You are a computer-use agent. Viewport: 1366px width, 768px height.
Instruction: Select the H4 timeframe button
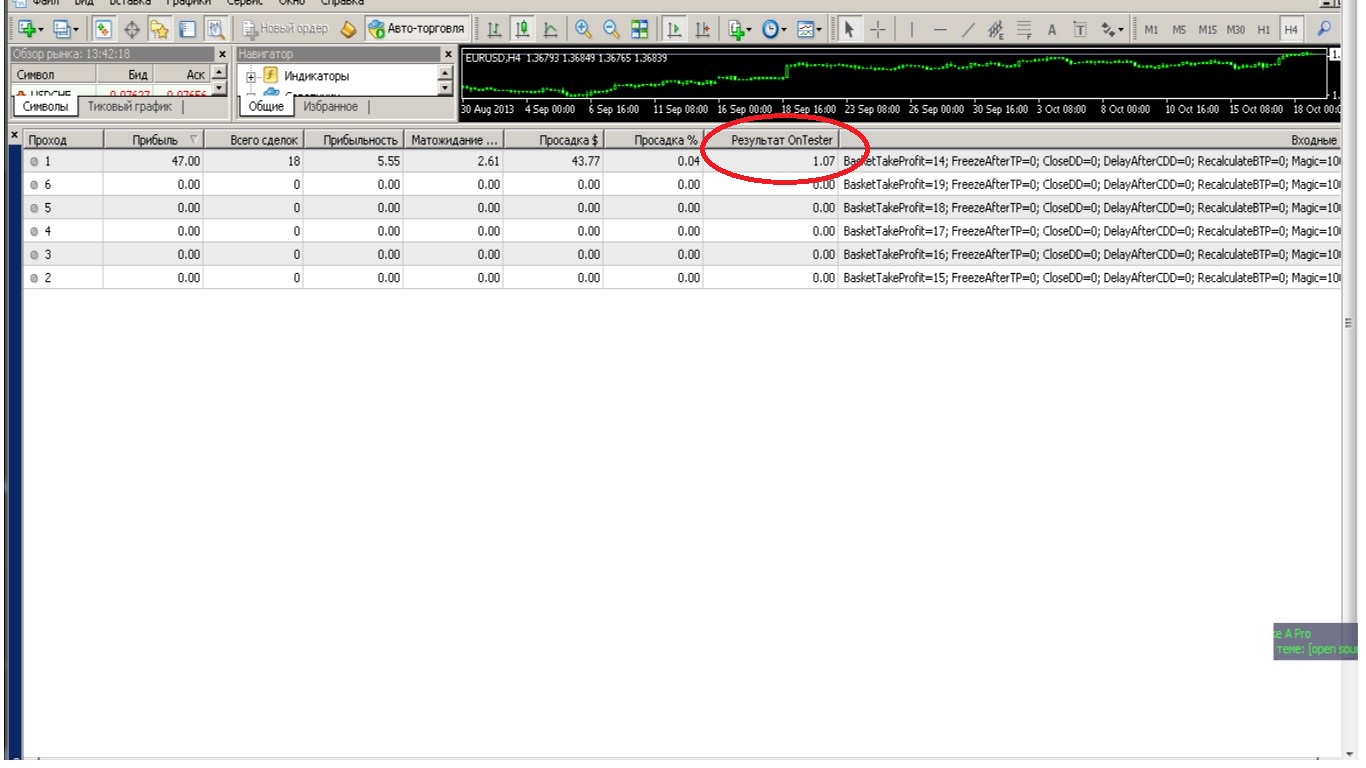1291,29
